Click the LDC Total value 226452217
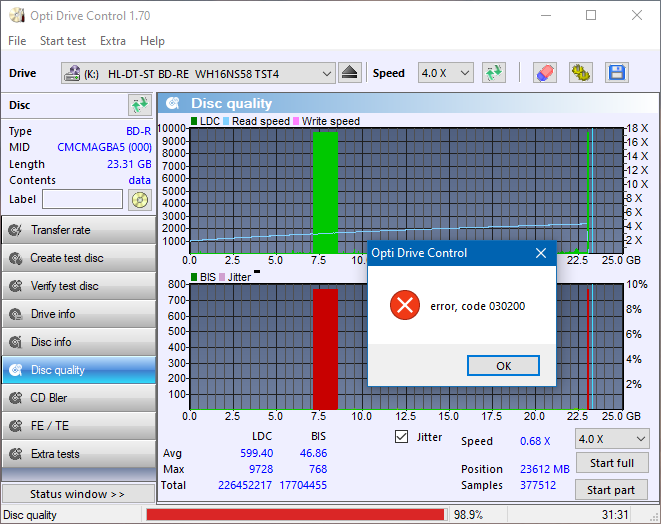This screenshot has width=661, height=524. pyautogui.click(x=245, y=485)
